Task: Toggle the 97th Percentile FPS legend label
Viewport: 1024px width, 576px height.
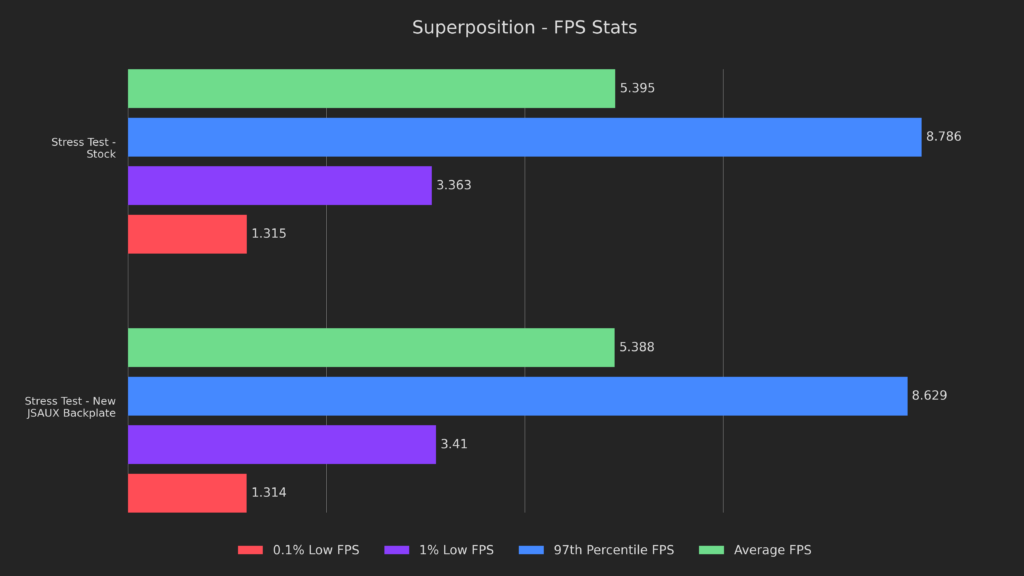Action: click(614, 550)
